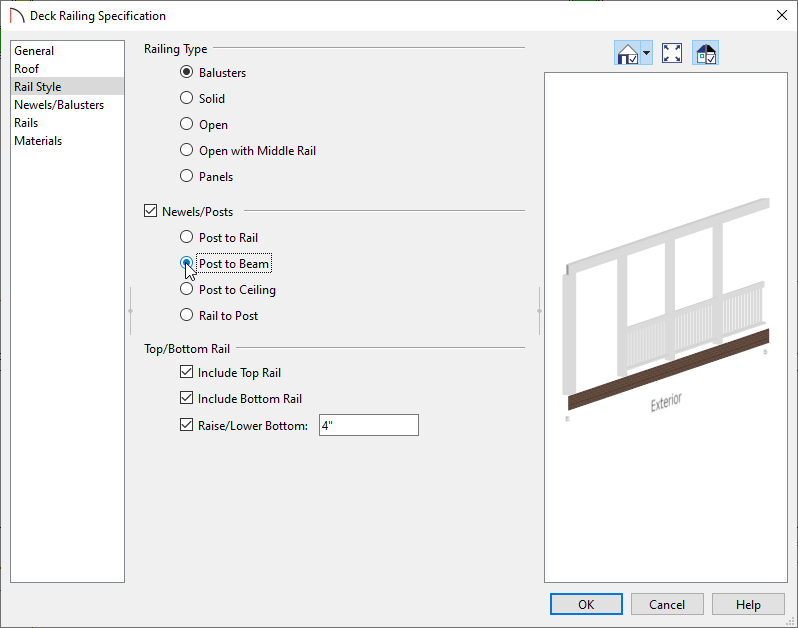Click the Deck Railing Specification title icon
Screen dimensions: 798x628
[17, 16]
